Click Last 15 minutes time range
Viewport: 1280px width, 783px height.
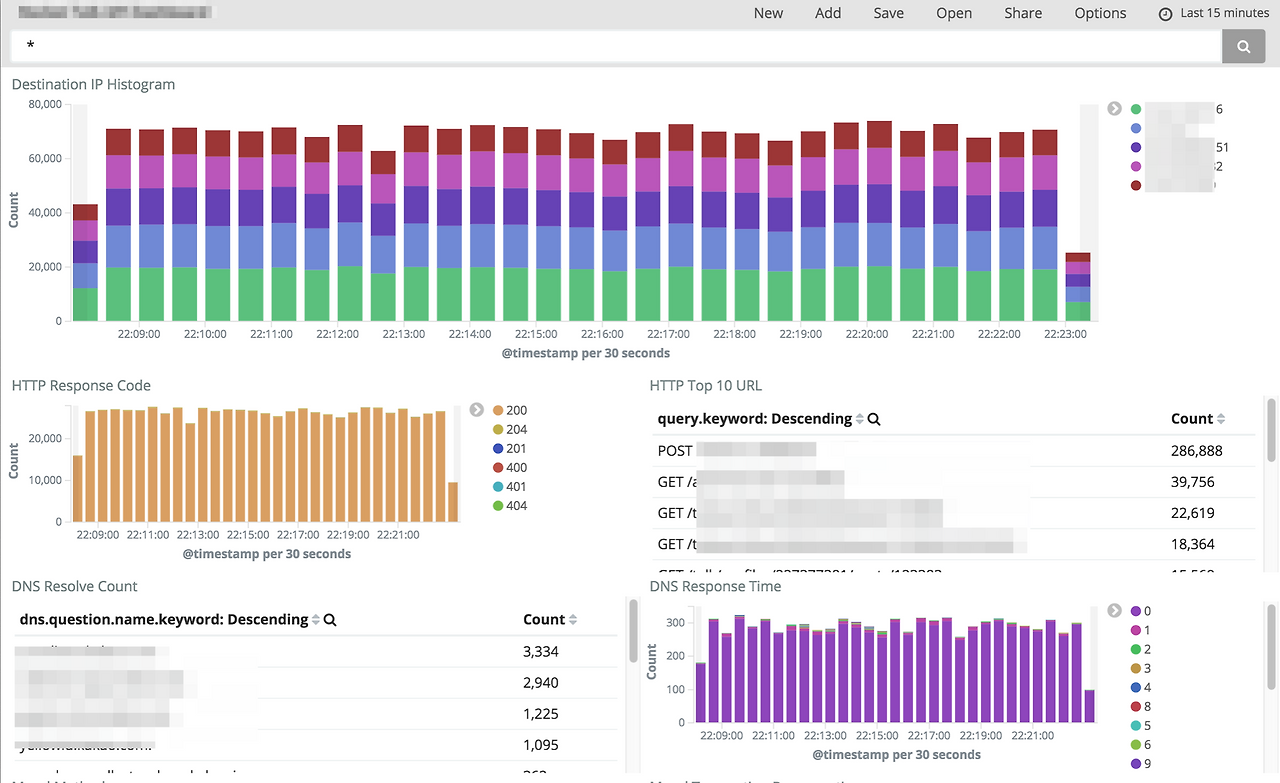pyautogui.click(x=1223, y=13)
